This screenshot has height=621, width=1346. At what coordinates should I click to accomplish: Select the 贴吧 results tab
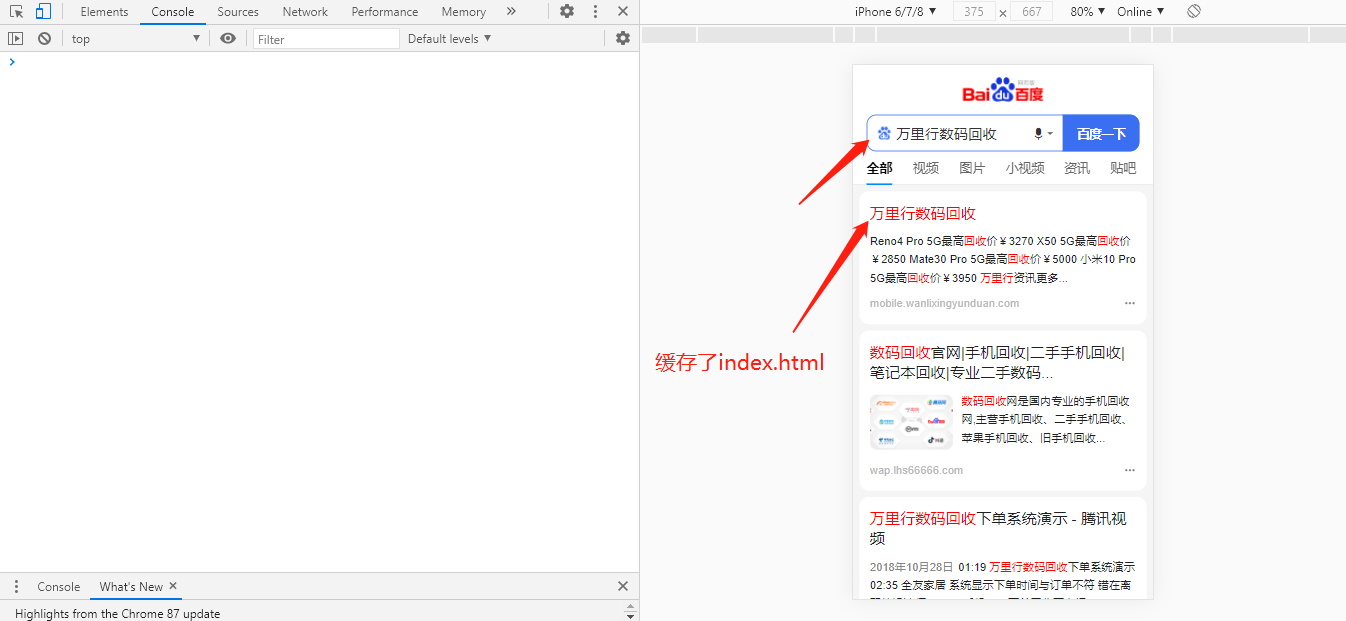point(1123,168)
